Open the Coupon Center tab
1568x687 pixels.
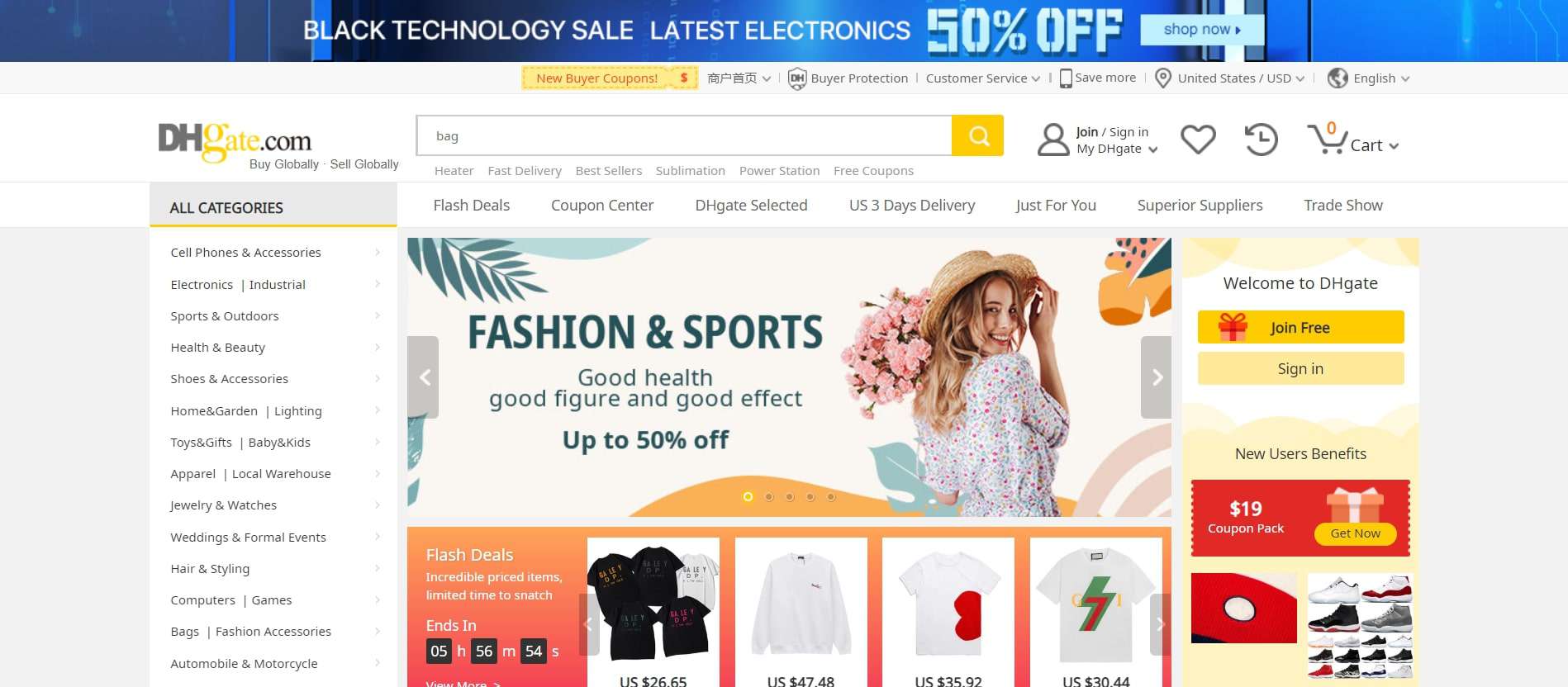click(602, 205)
